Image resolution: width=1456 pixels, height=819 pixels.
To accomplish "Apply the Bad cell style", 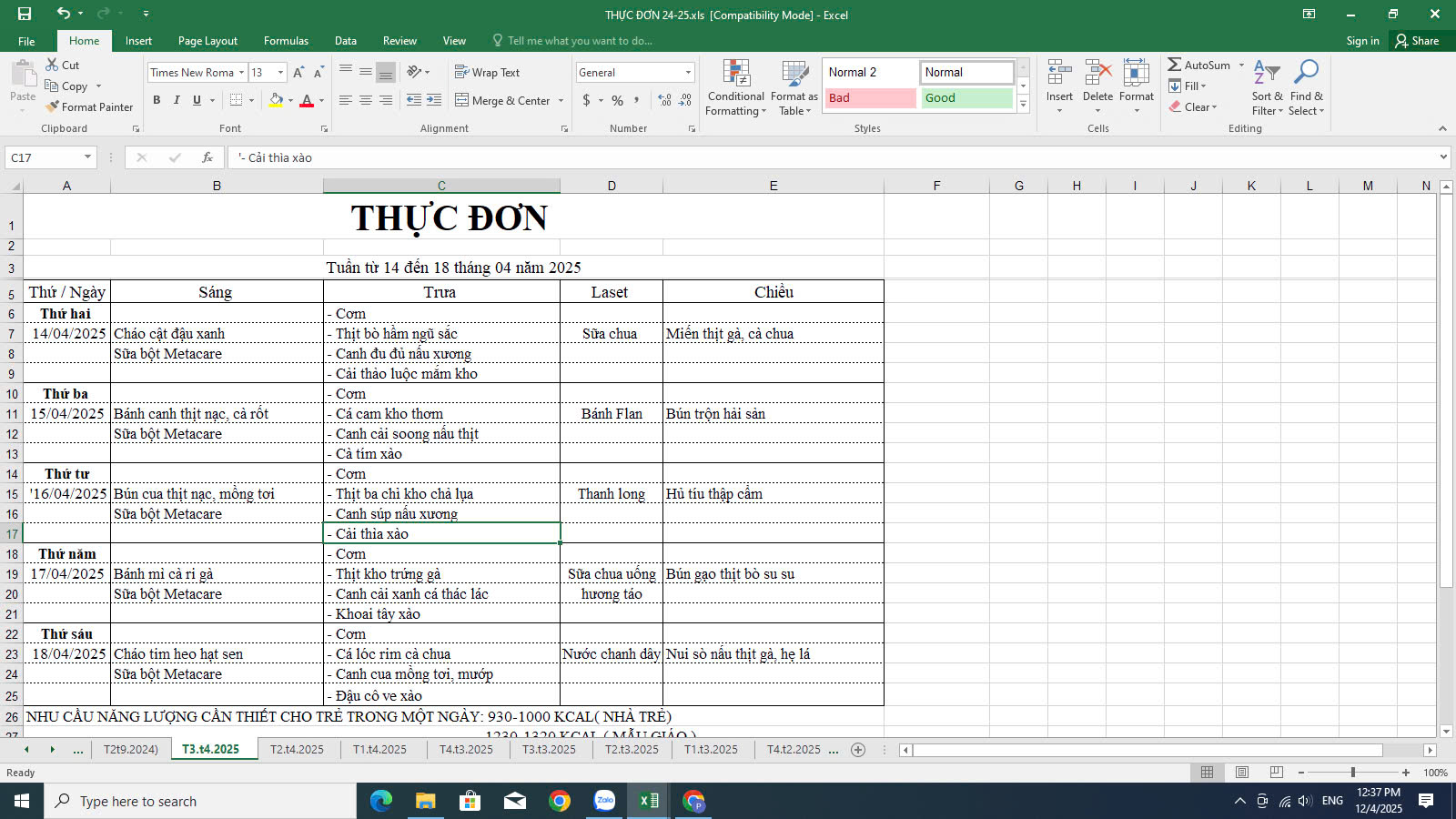I will click(870, 97).
